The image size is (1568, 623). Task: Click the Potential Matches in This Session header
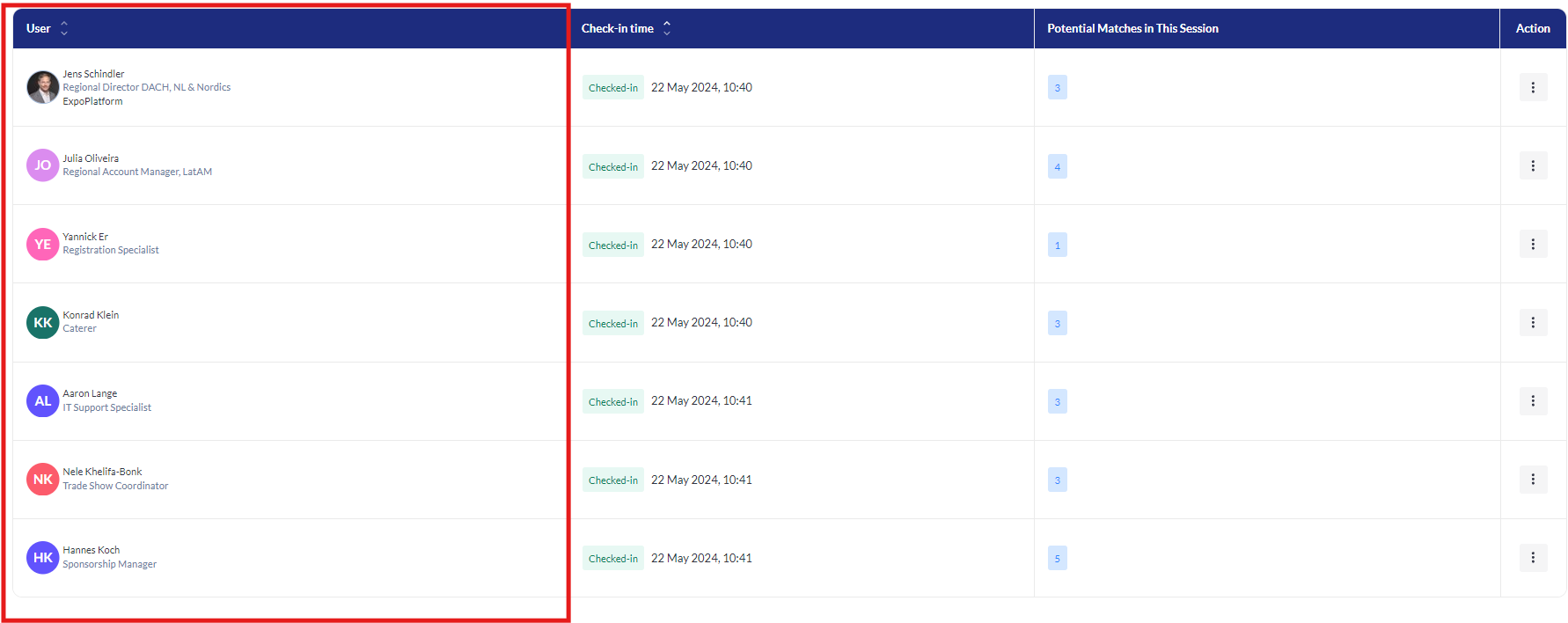pyautogui.click(x=1132, y=28)
